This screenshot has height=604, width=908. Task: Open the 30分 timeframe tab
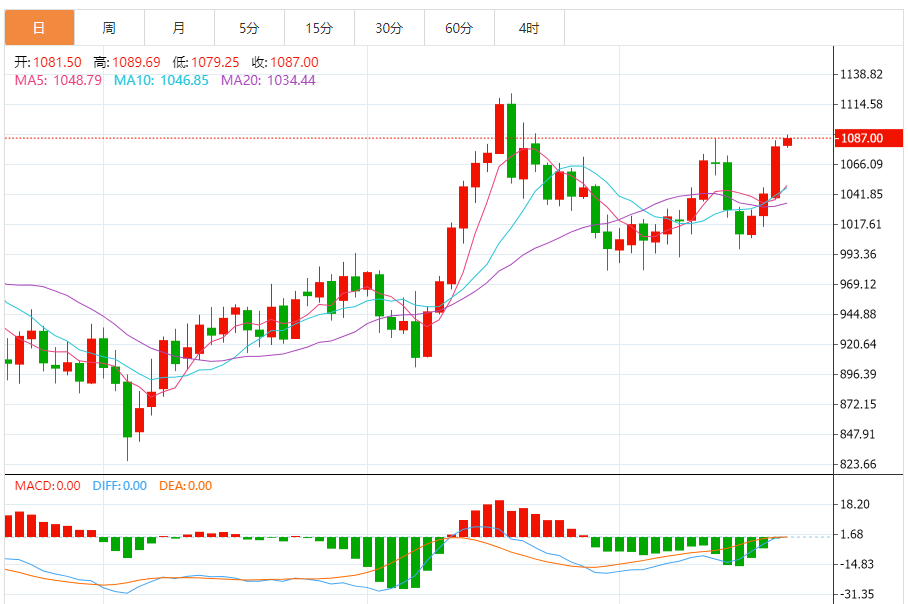389,28
